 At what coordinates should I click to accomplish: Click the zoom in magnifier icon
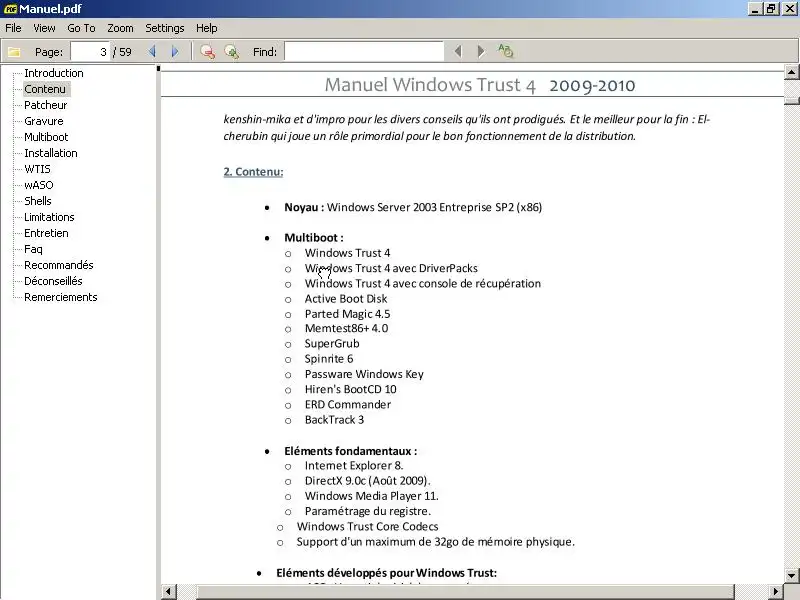pos(232,52)
